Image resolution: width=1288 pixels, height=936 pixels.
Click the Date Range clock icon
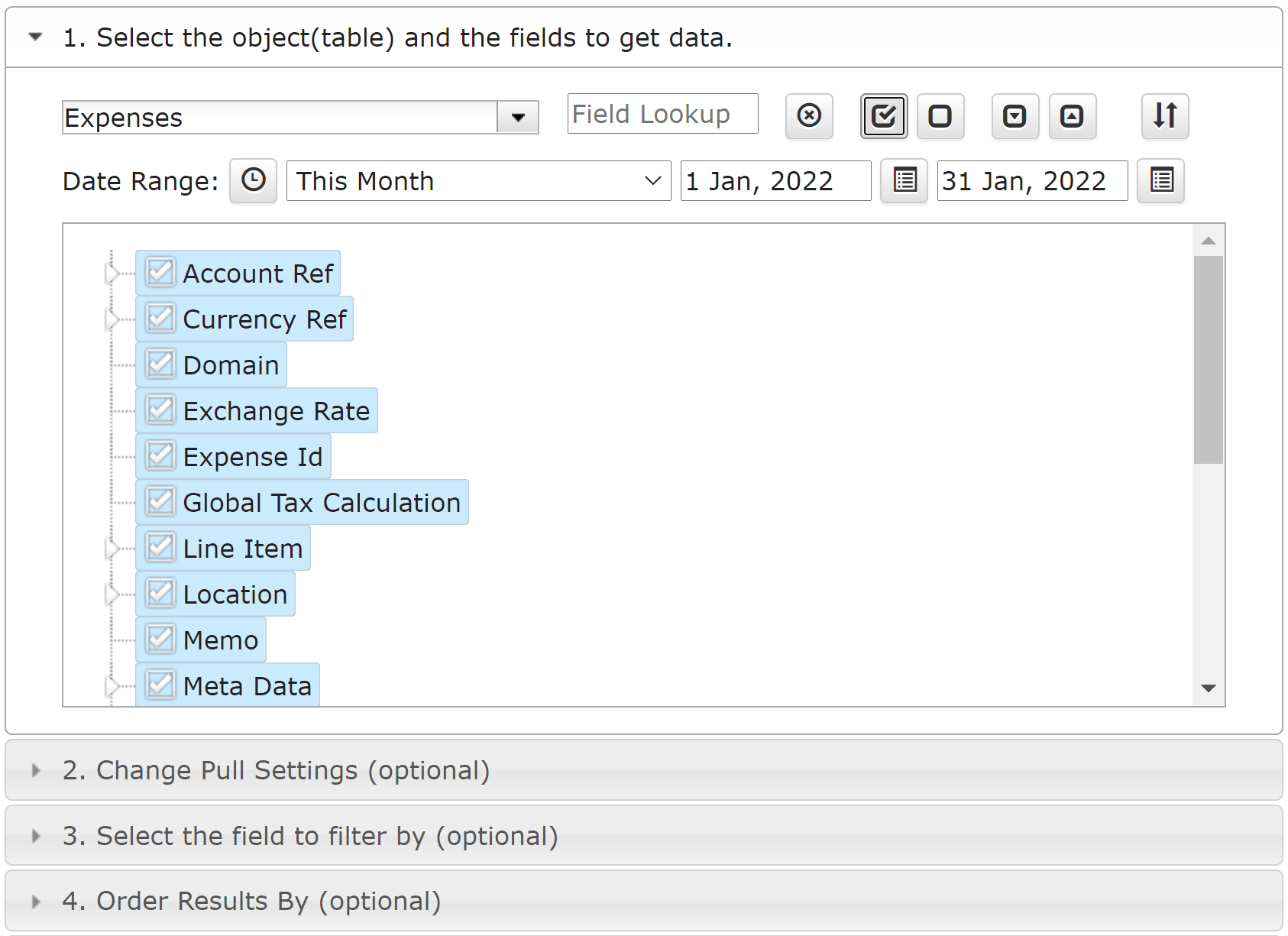pyautogui.click(x=253, y=181)
